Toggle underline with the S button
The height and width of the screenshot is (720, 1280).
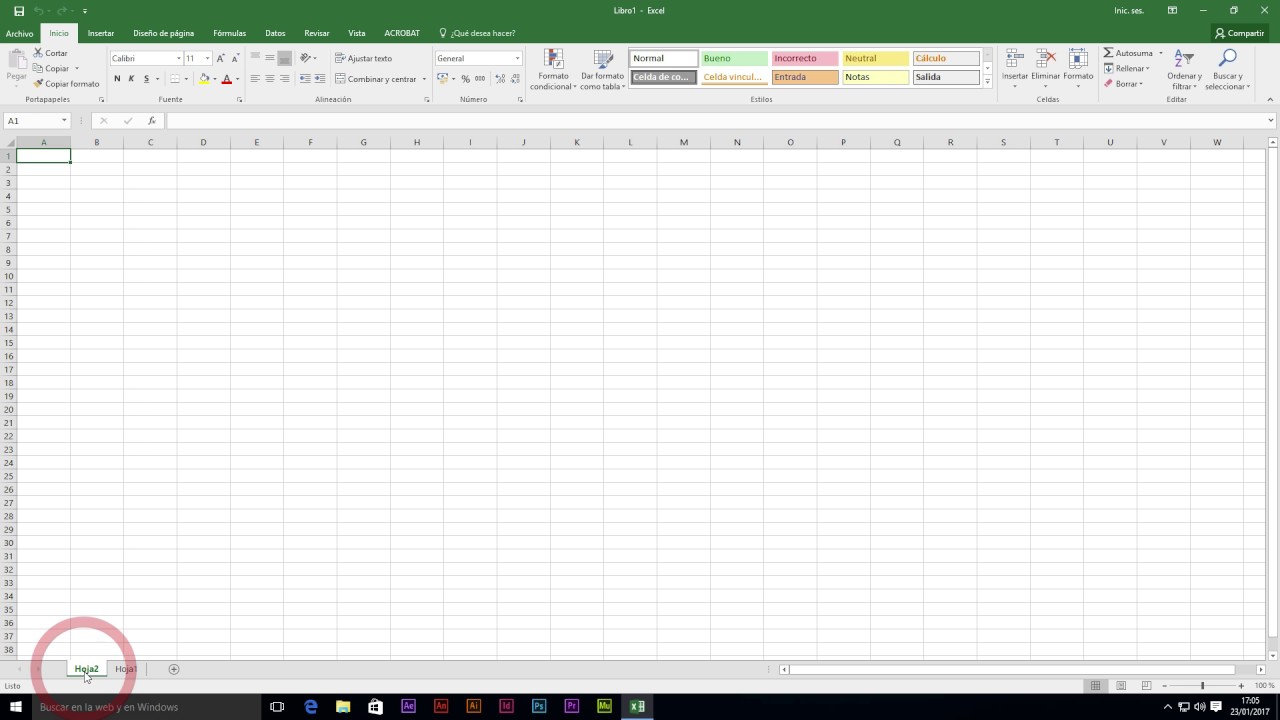click(146, 79)
